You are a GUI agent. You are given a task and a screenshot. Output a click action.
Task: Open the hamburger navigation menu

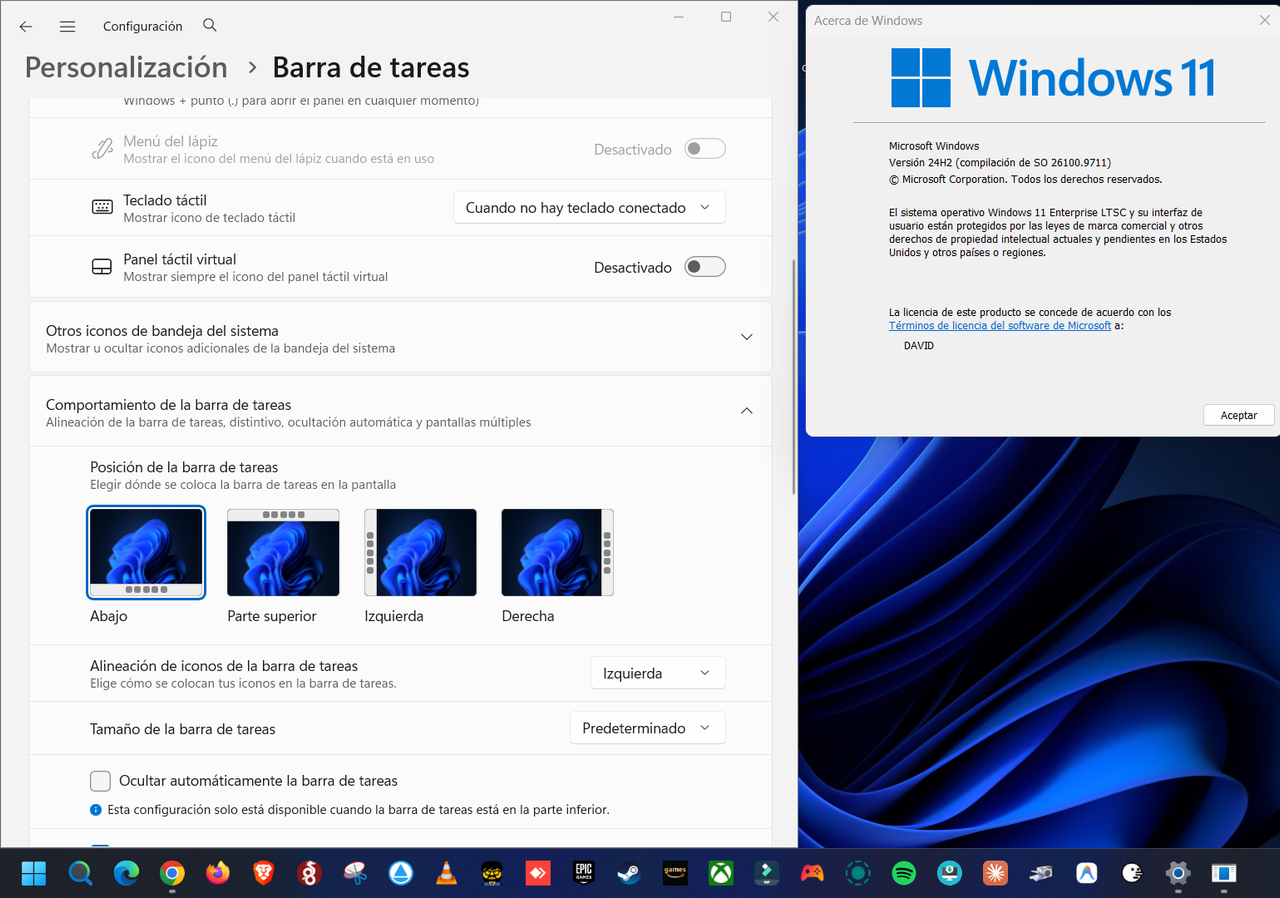click(x=68, y=27)
